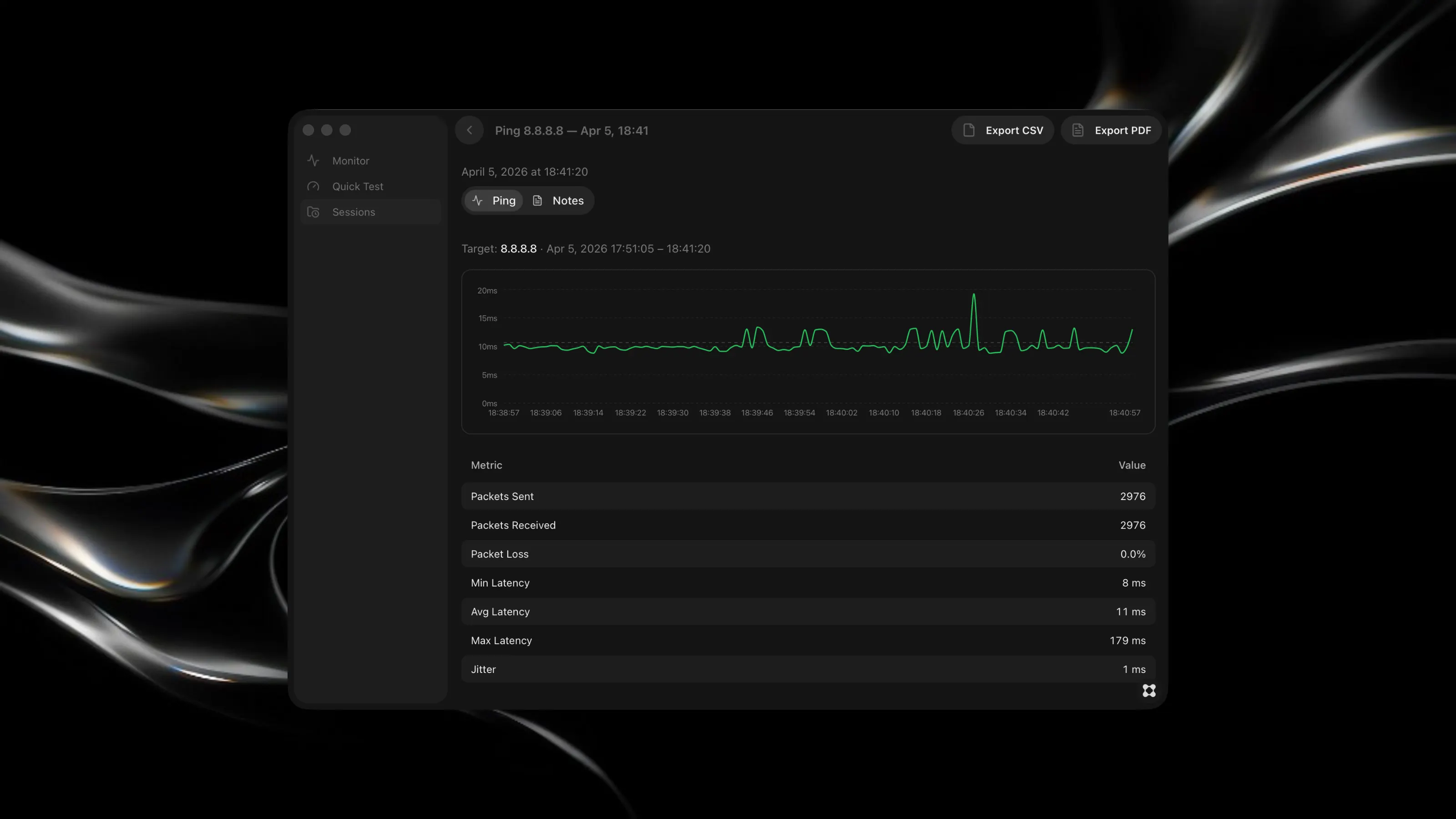Screen dimensions: 1456x819
Task: Select the Packet Loss row label
Action: (x=500, y=554)
